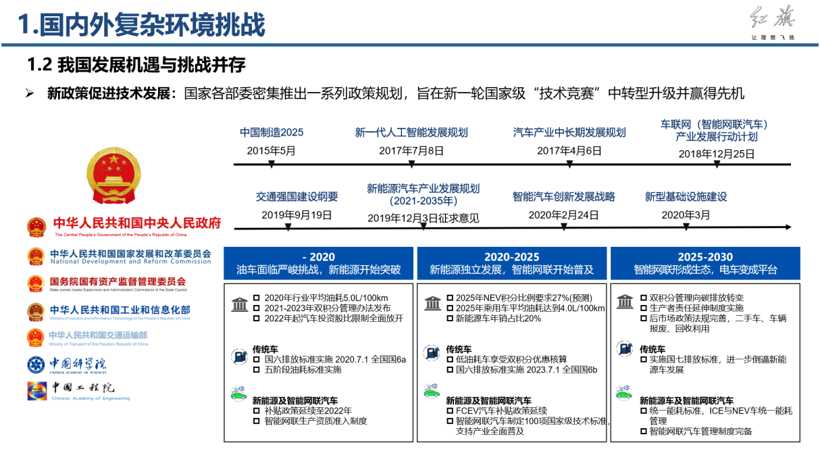The height and width of the screenshot is (461, 820).
Task: Click the text FCEV汽车补贴政策延续
Action: (x=502, y=411)
